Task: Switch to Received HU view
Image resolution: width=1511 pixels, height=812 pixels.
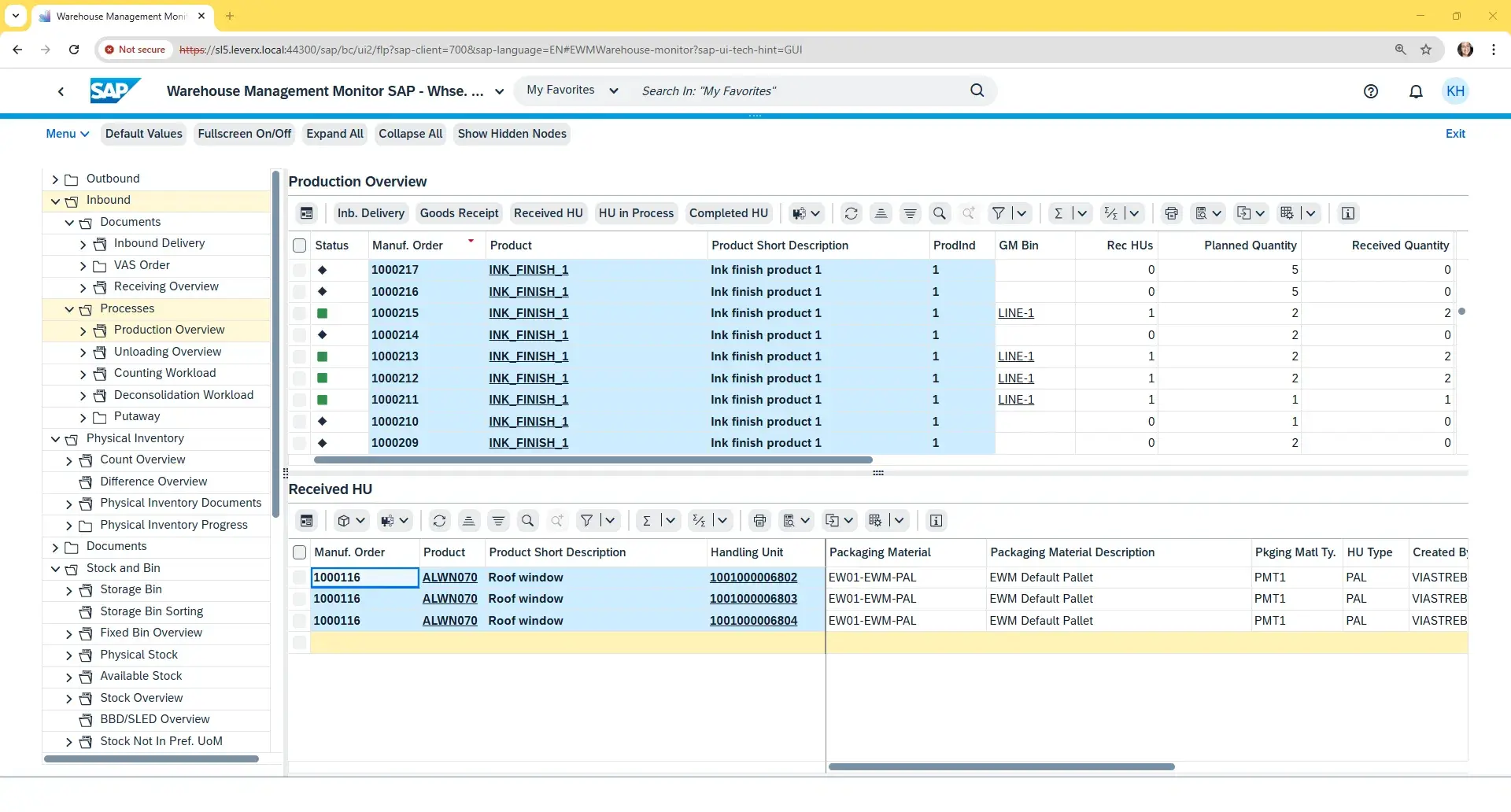Action: tap(549, 213)
